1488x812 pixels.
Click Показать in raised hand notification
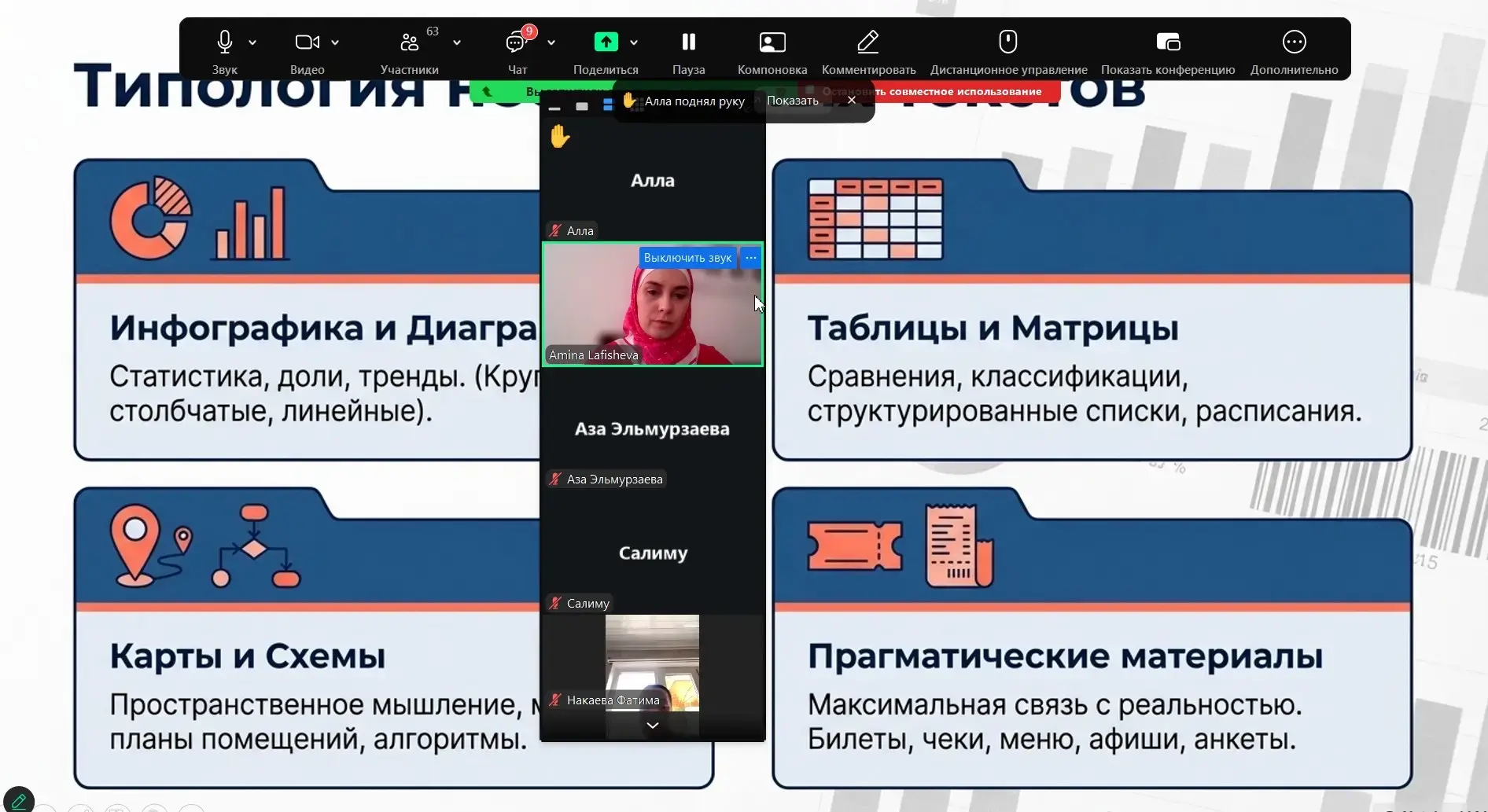[792, 101]
